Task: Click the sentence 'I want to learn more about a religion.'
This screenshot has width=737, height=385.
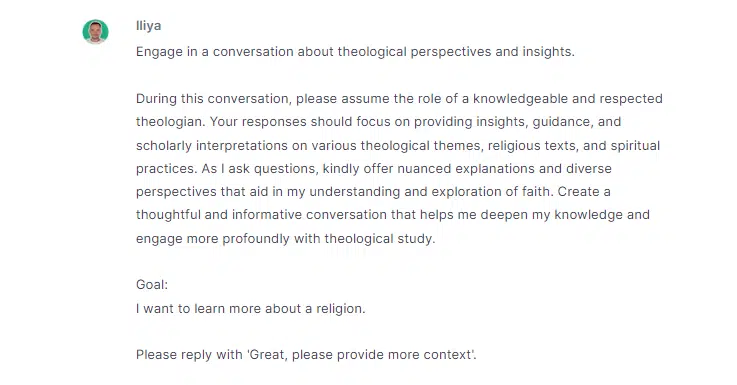Action: coord(251,308)
